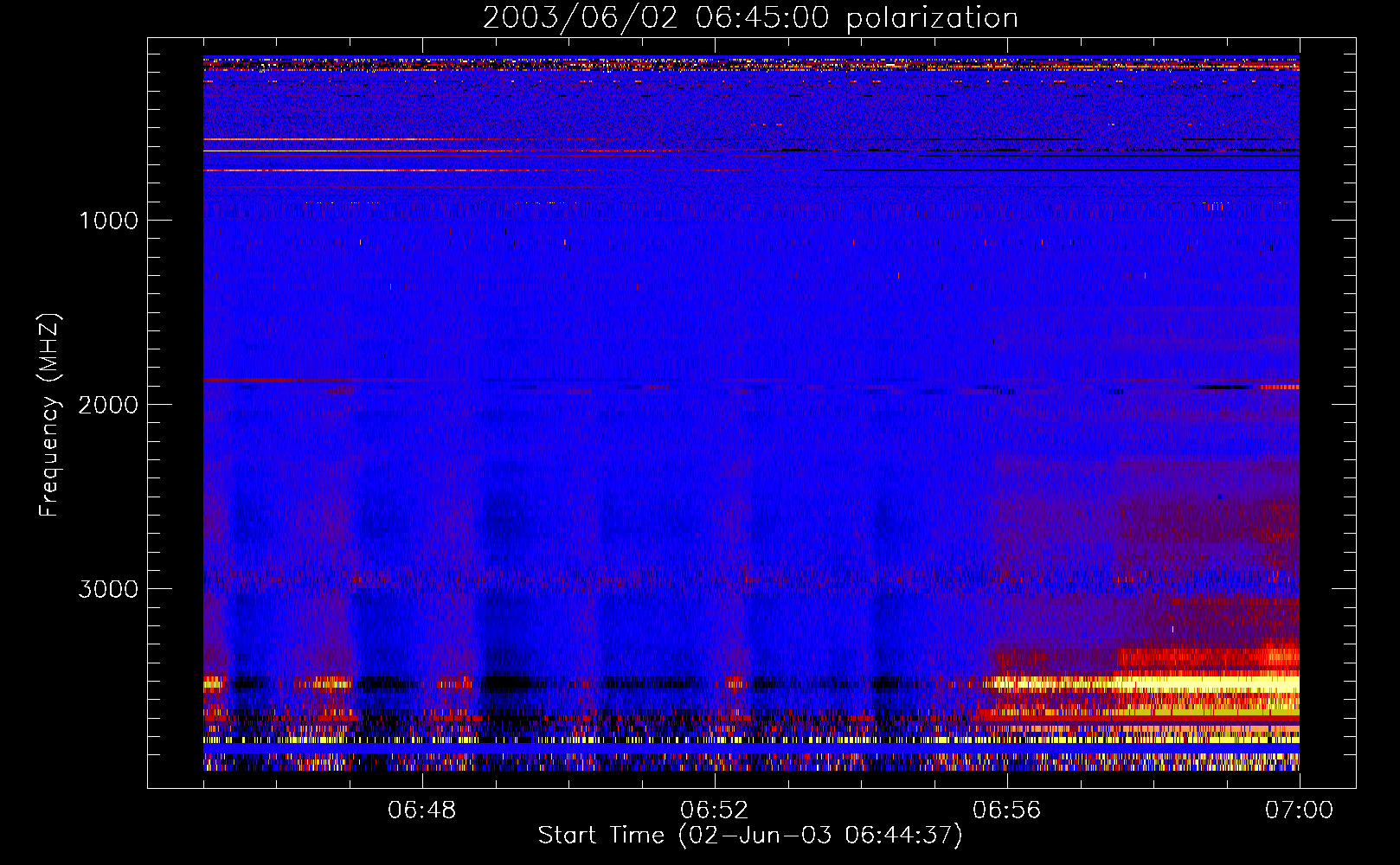Click the 1000 frequency tick label
Screen dimensions: 1400x865
[x=108, y=221]
